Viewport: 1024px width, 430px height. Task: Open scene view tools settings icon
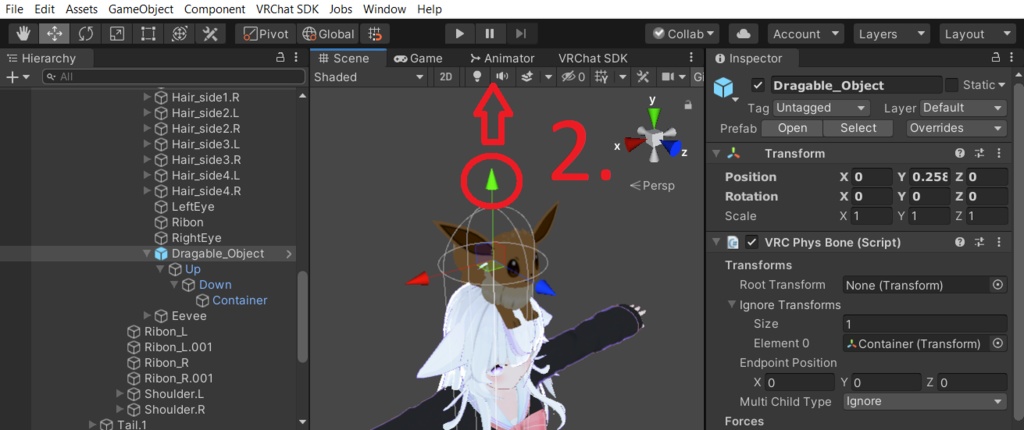[643, 77]
